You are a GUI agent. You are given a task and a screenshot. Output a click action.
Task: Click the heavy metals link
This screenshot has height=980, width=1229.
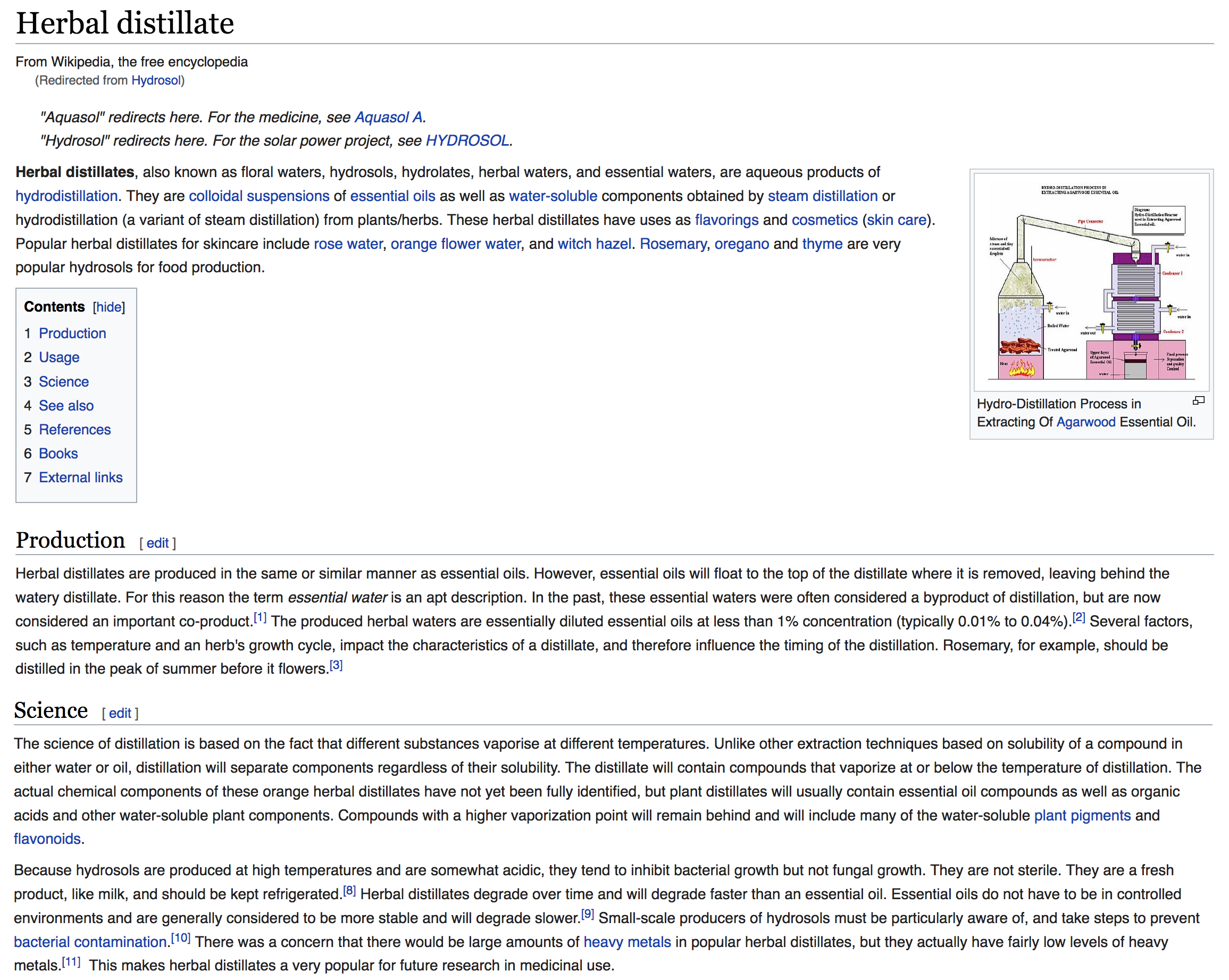626,942
